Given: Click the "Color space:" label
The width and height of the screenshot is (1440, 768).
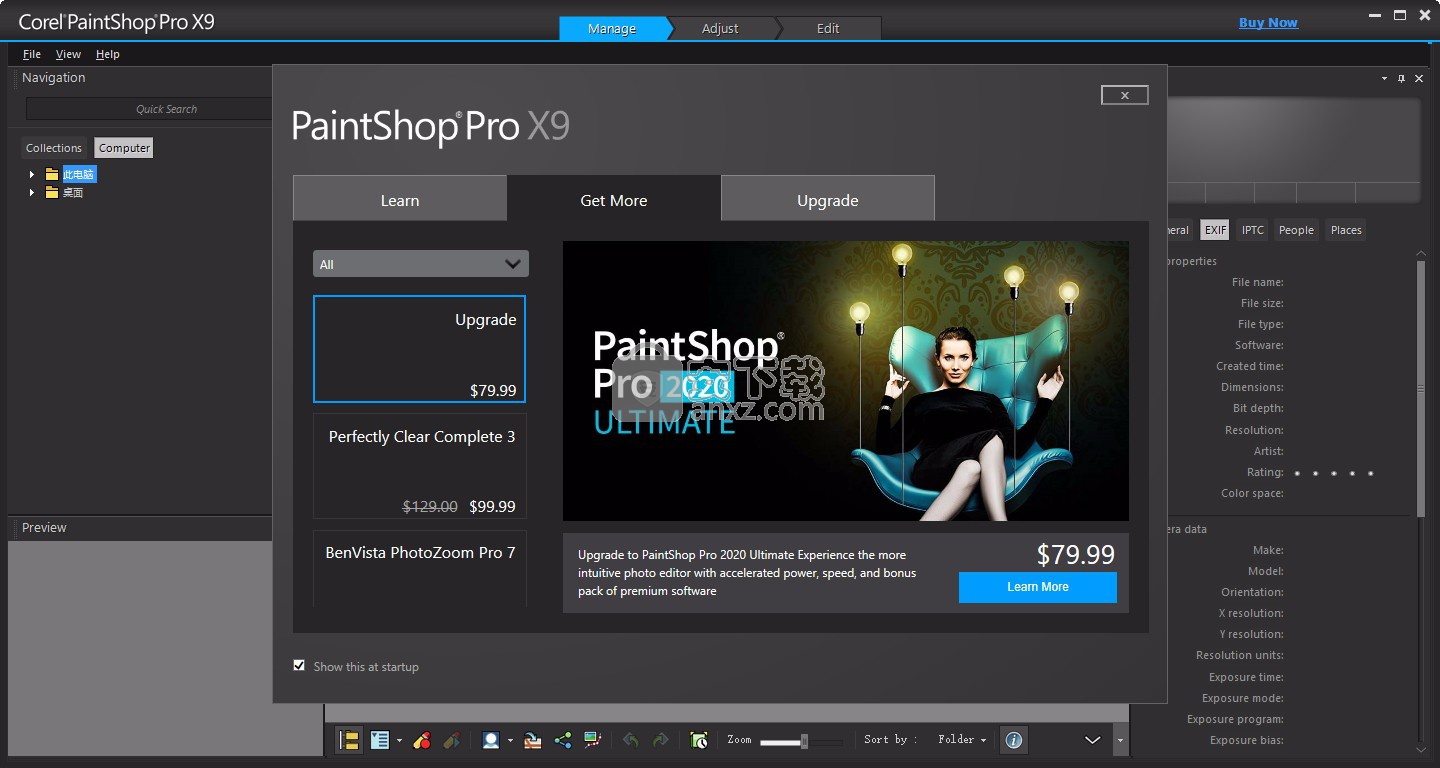Looking at the screenshot, I should [1252, 493].
